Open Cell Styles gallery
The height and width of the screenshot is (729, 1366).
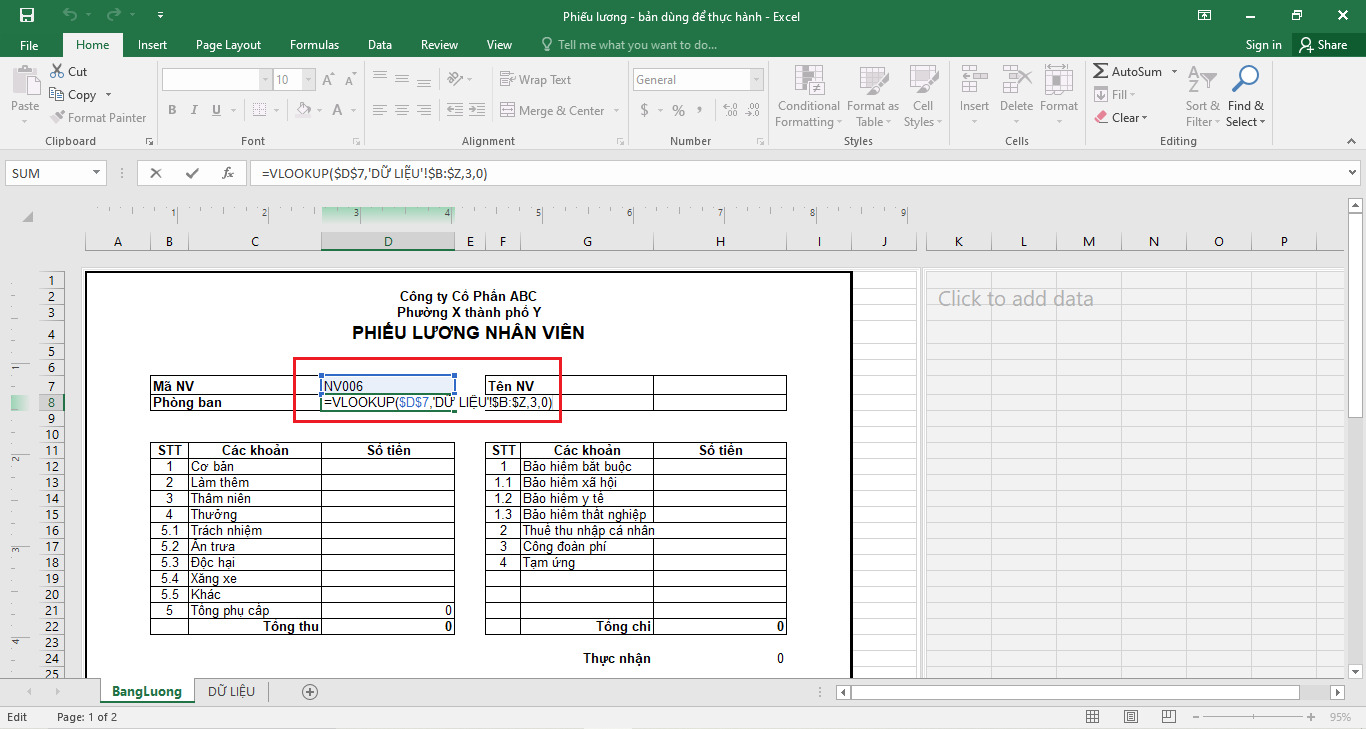[921, 96]
